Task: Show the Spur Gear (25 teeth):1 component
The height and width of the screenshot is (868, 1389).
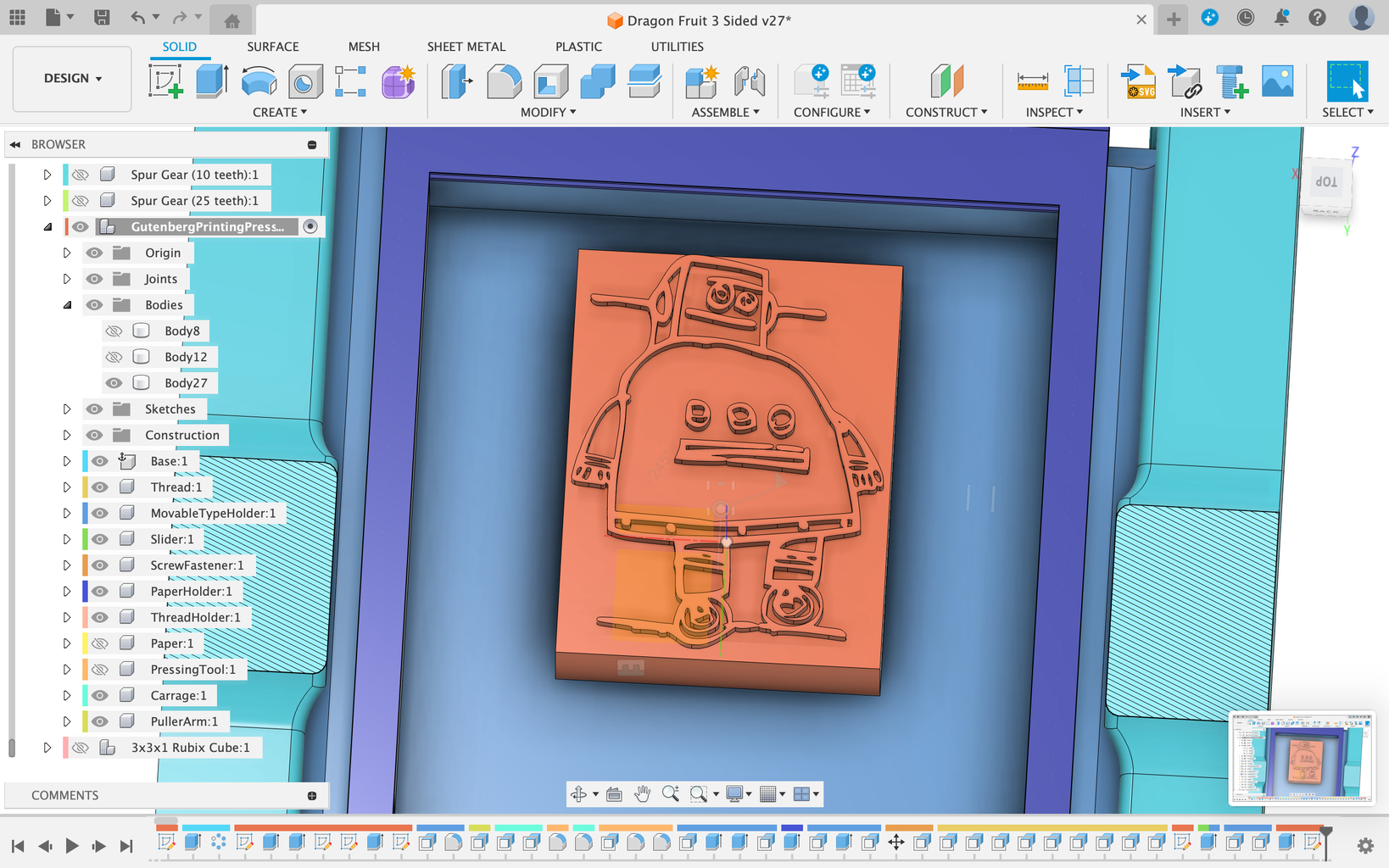Action: pos(80,201)
